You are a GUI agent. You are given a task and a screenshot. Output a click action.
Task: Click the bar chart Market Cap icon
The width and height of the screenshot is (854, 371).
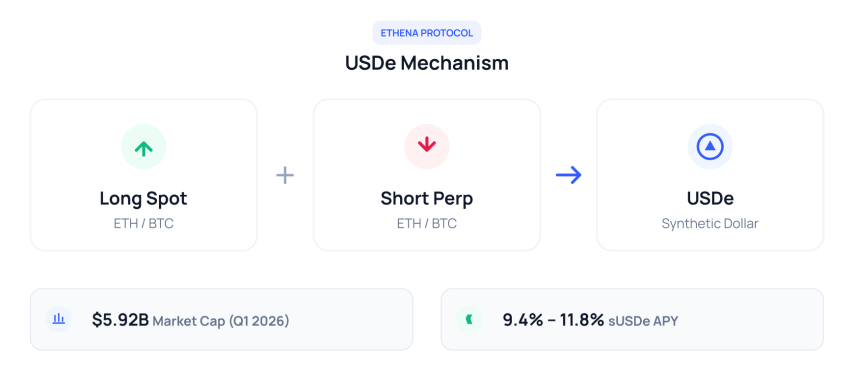(59, 319)
